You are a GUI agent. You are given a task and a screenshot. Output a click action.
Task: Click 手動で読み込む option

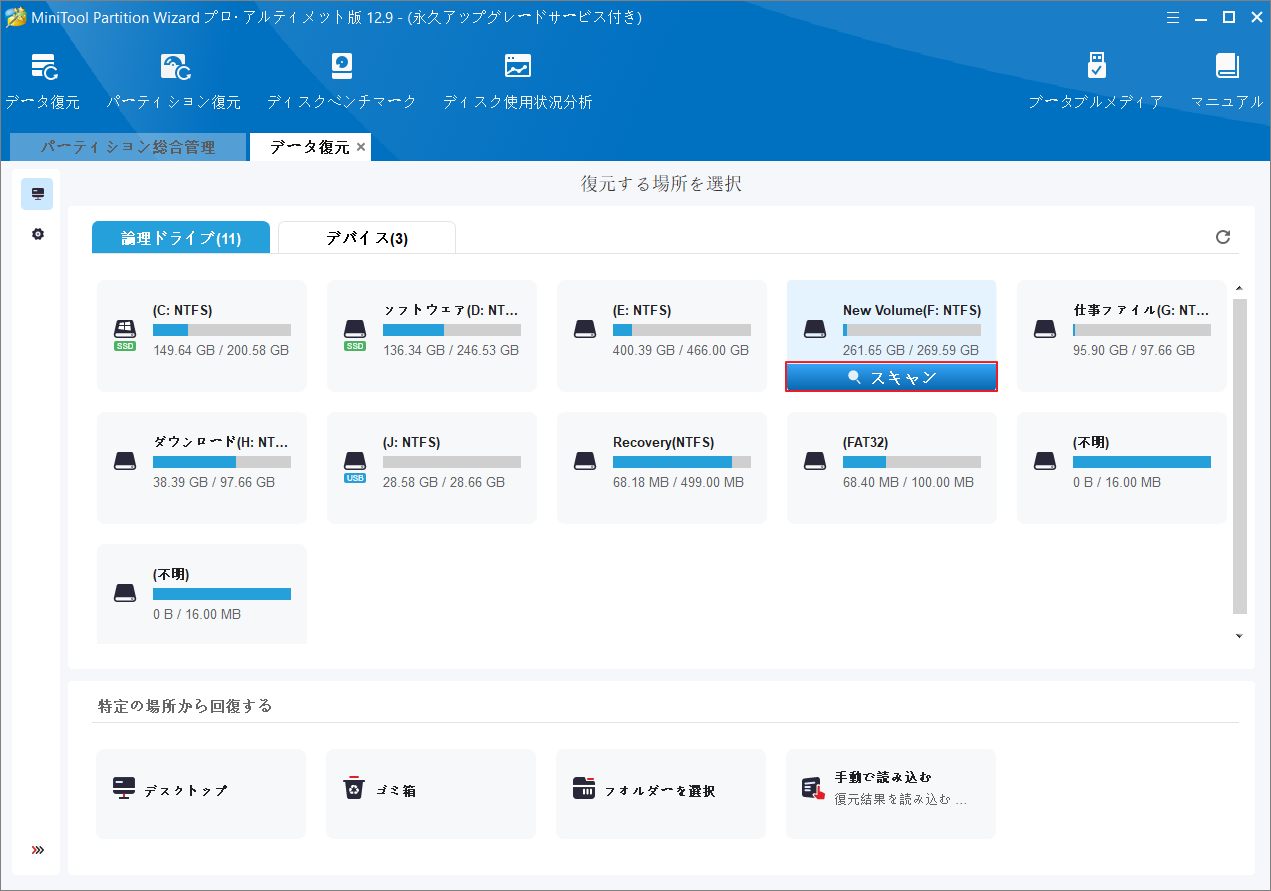[891, 794]
